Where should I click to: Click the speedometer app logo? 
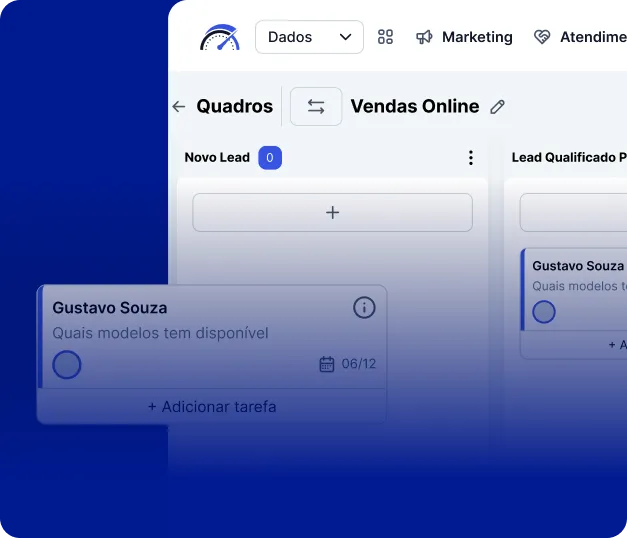(x=220, y=37)
